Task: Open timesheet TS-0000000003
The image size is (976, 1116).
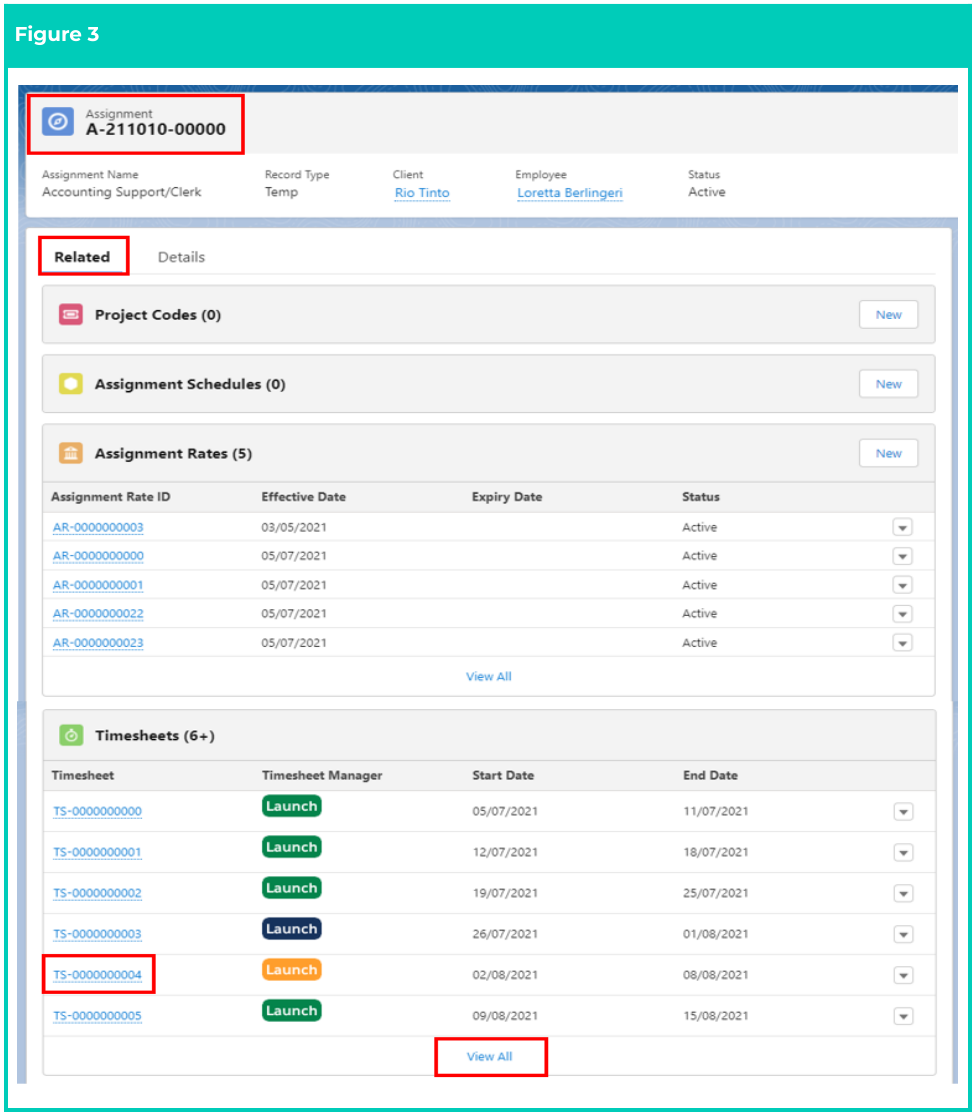Action: (x=98, y=934)
